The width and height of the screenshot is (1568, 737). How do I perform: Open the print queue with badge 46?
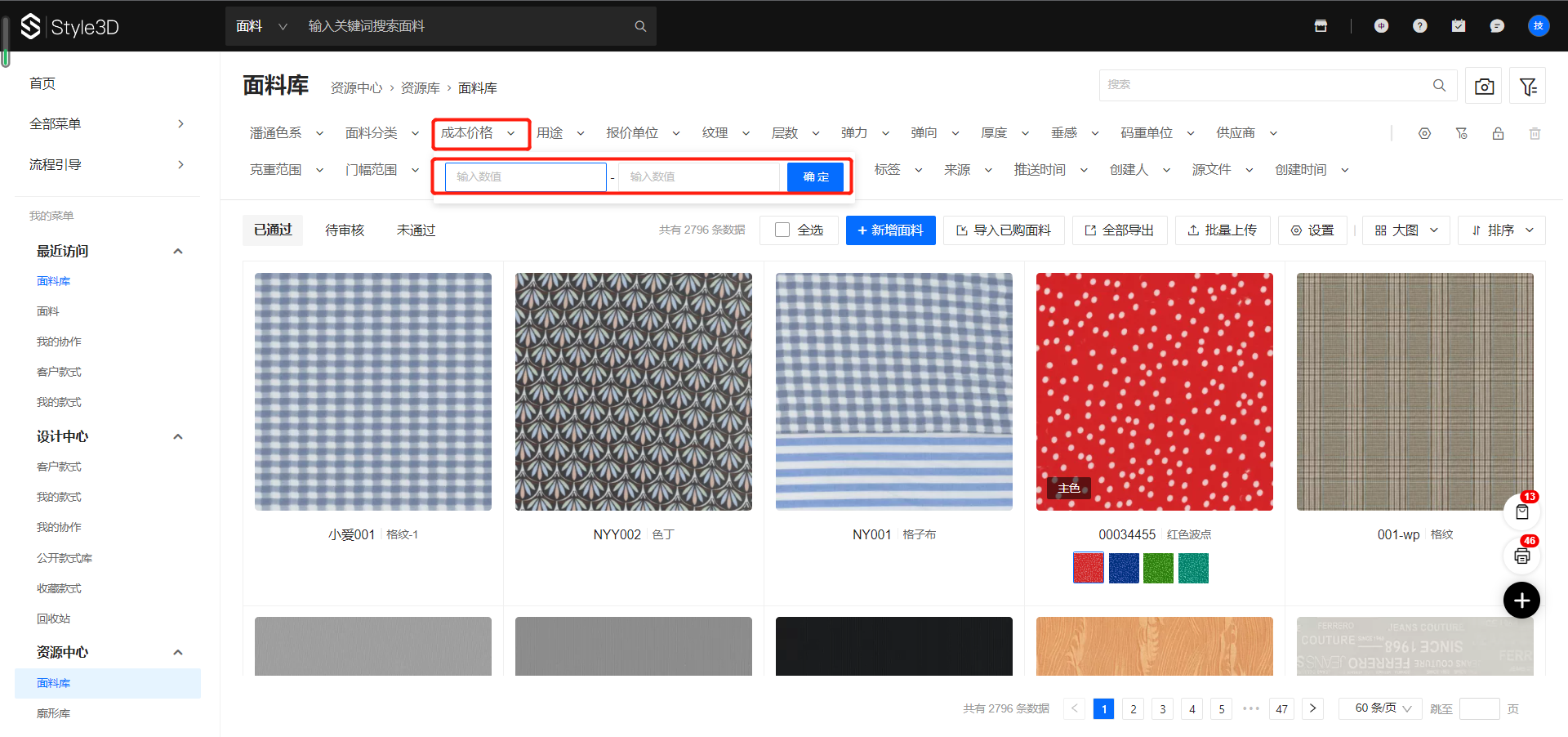(1522, 556)
